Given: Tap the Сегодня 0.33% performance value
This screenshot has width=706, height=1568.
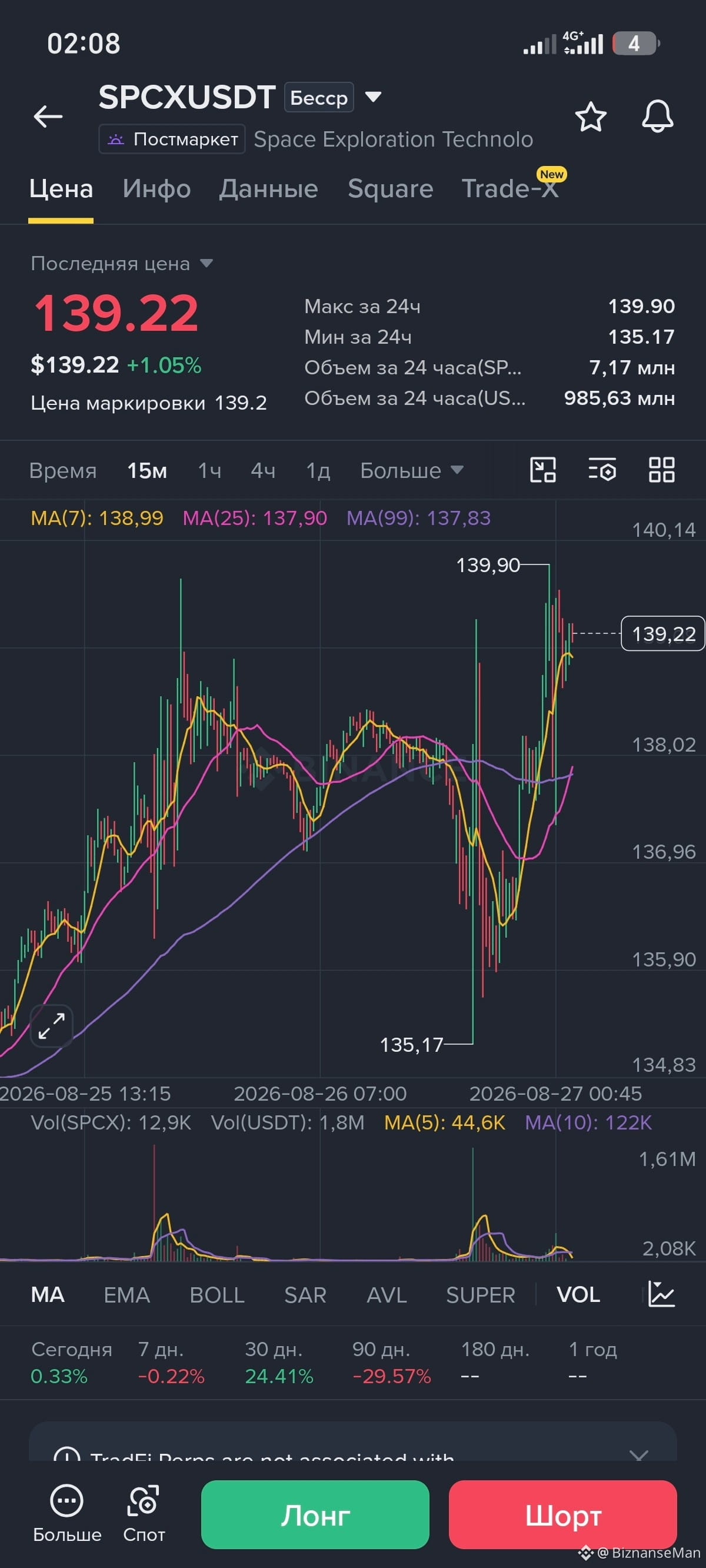Looking at the screenshot, I should pyautogui.click(x=59, y=1376).
